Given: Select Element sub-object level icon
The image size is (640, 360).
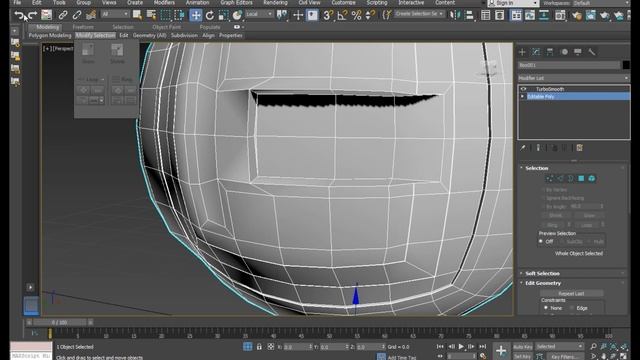Looking at the screenshot, I should coord(591,178).
